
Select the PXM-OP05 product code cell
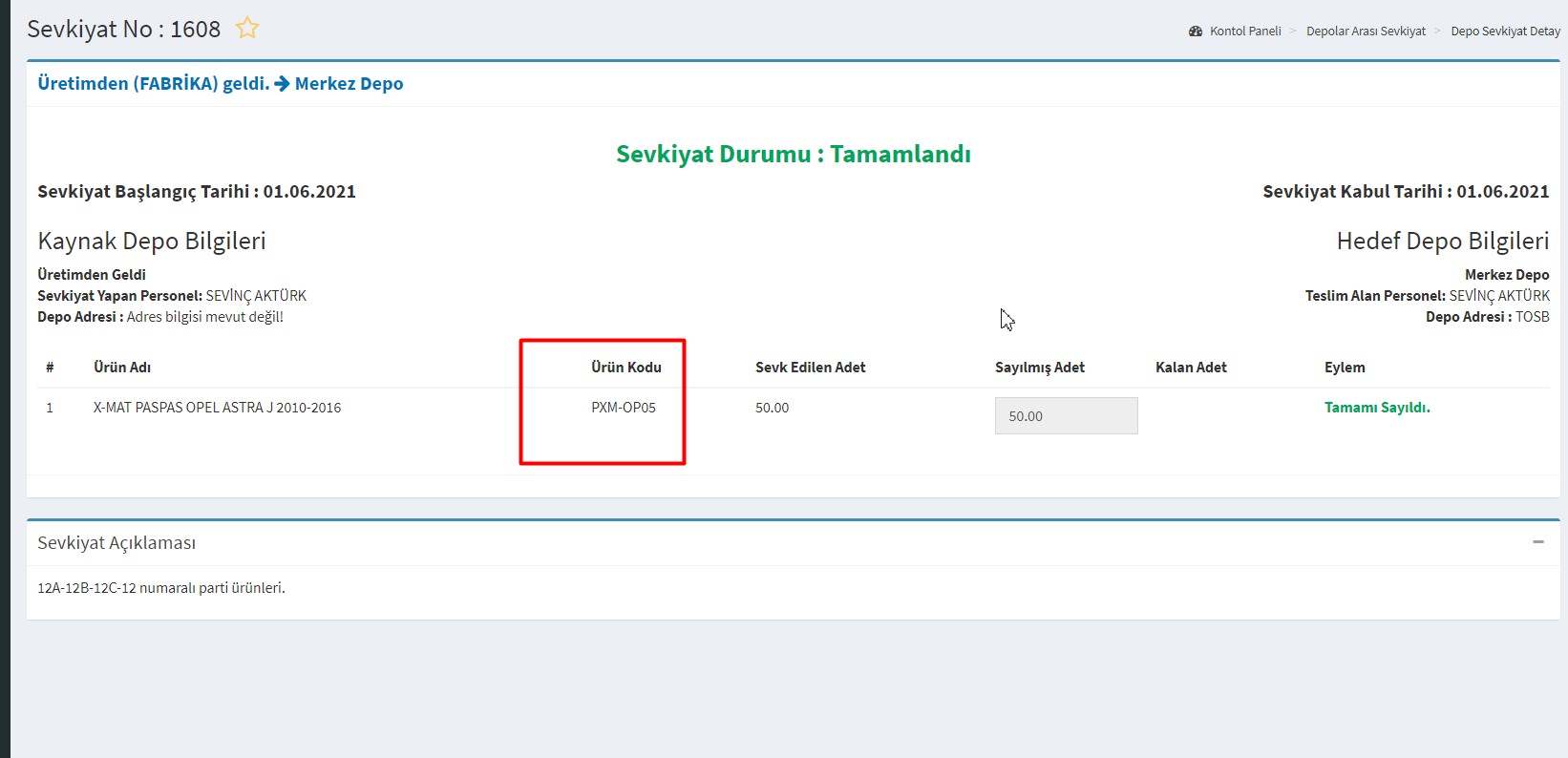623,408
